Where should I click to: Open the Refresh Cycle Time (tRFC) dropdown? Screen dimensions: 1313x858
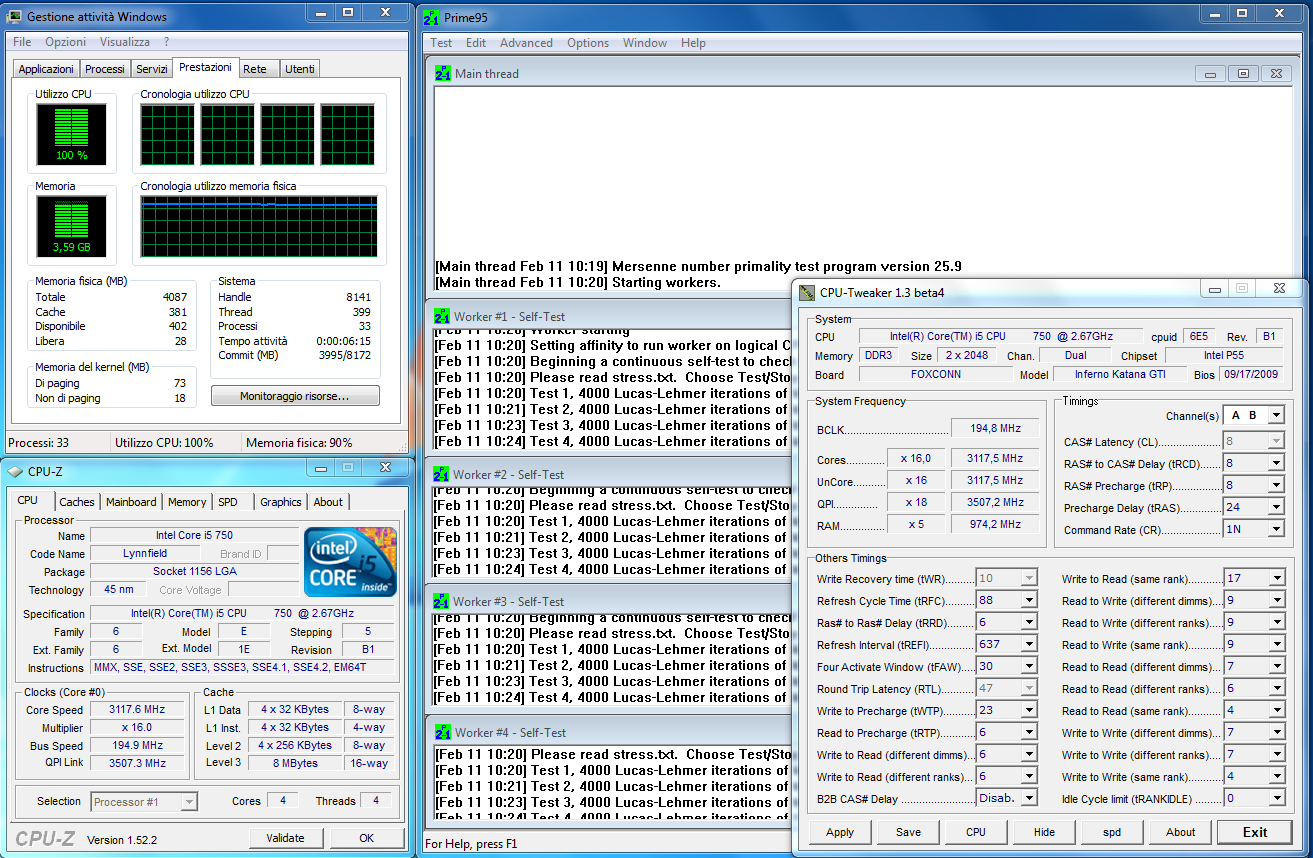click(x=1029, y=600)
